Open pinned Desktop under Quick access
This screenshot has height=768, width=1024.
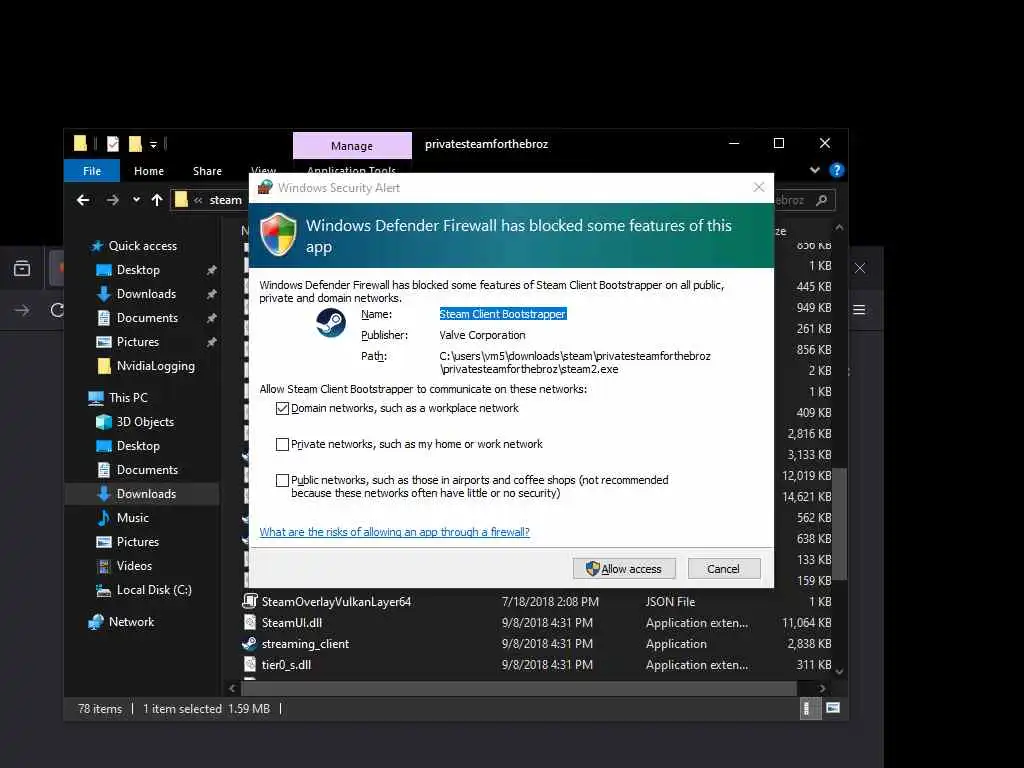tap(138, 270)
